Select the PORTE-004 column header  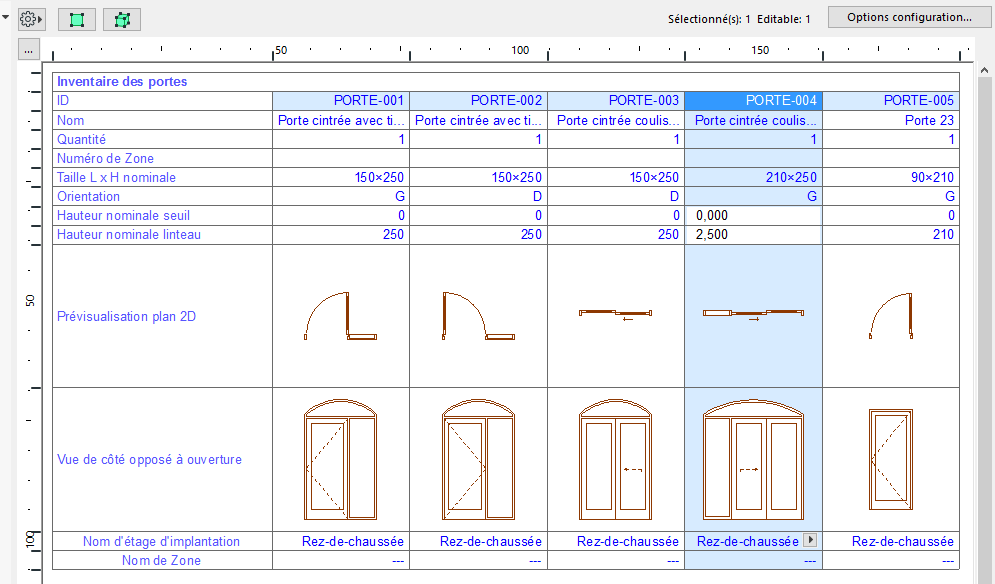[x=753, y=100]
